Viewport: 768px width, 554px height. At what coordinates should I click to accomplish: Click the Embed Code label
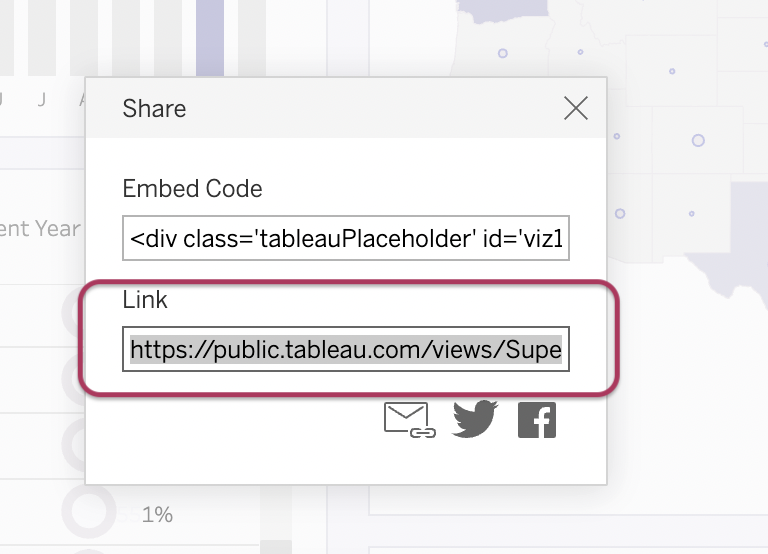pyautogui.click(x=192, y=189)
